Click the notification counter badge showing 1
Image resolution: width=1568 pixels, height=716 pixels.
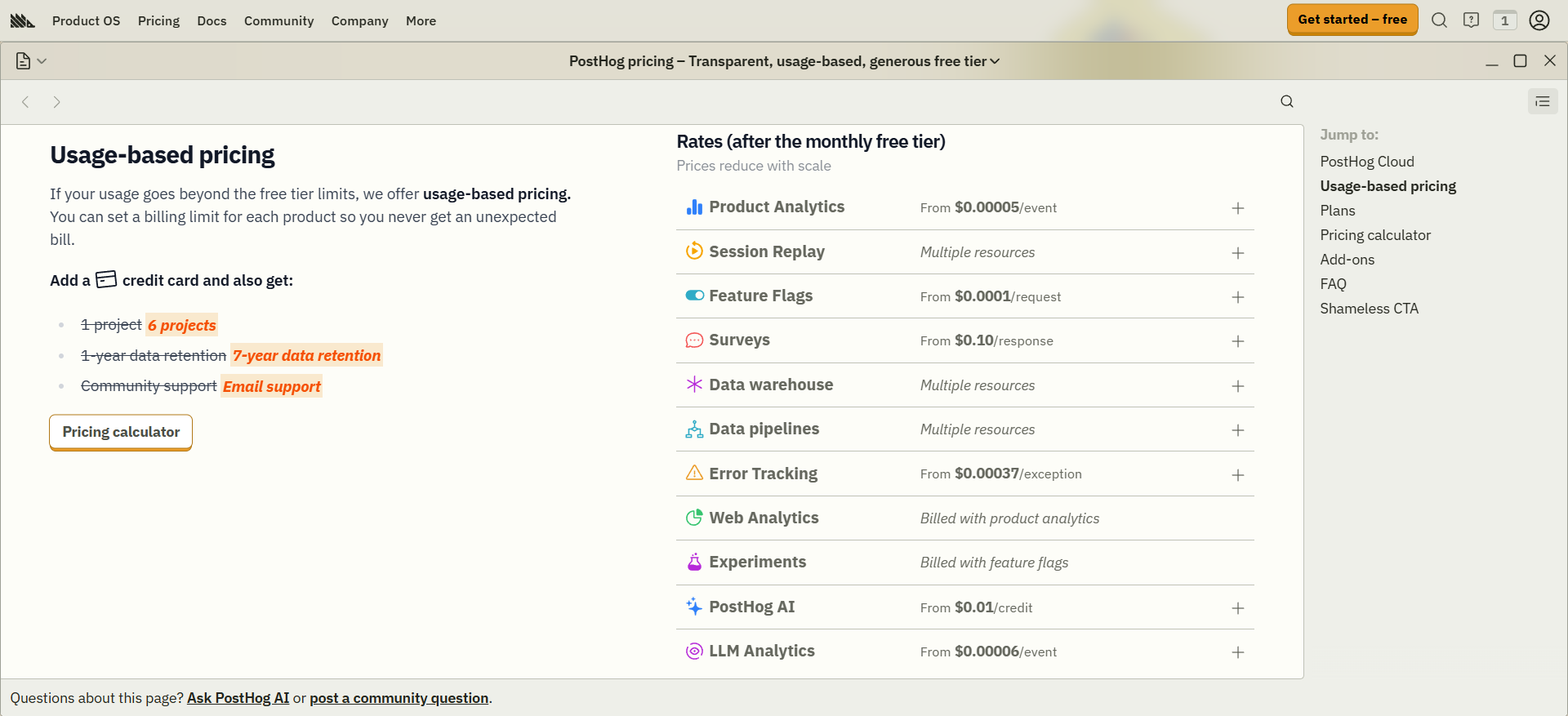click(1504, 20)
